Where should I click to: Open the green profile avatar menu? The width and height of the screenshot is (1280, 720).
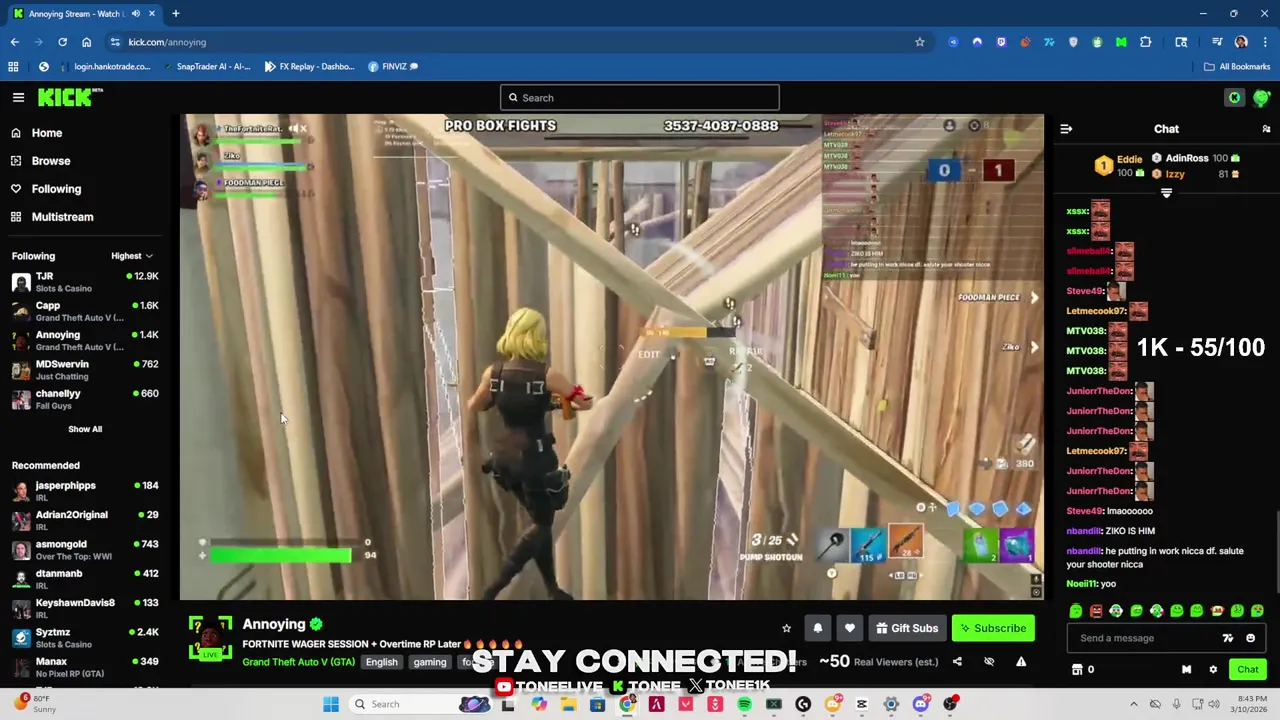pos(1261,97)
